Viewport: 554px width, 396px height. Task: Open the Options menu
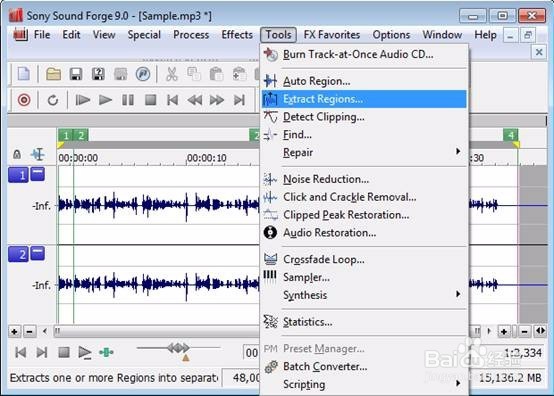point(391,35)
